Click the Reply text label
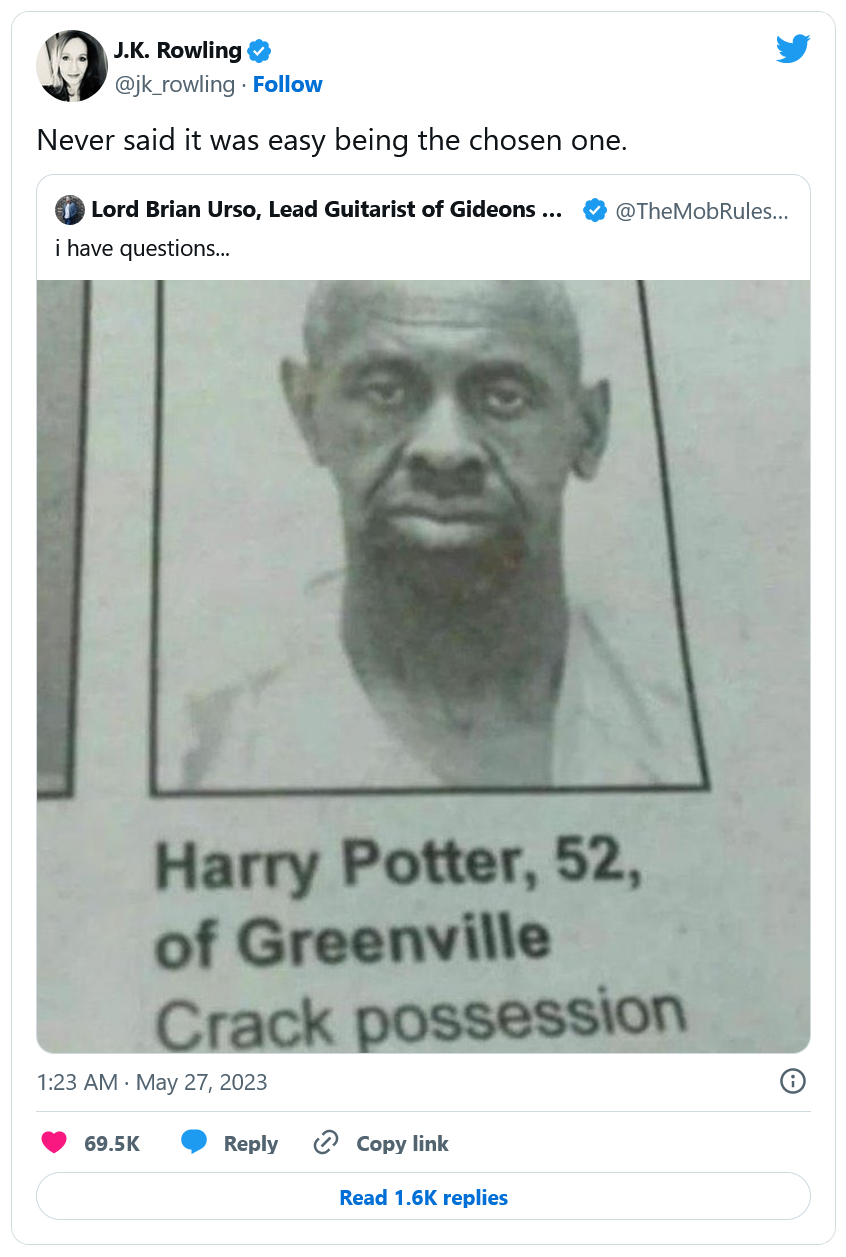This screenshot has width=846, height=1257. click(x=251, y=1143)
